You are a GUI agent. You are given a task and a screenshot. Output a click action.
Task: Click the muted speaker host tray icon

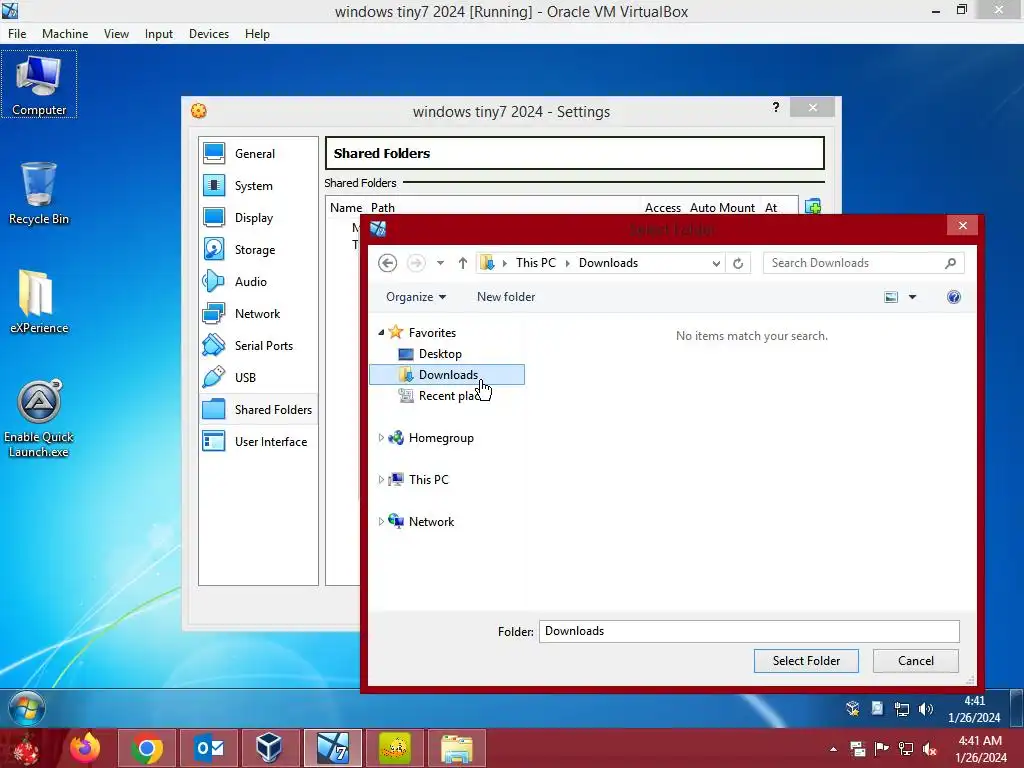coord(929,748)
